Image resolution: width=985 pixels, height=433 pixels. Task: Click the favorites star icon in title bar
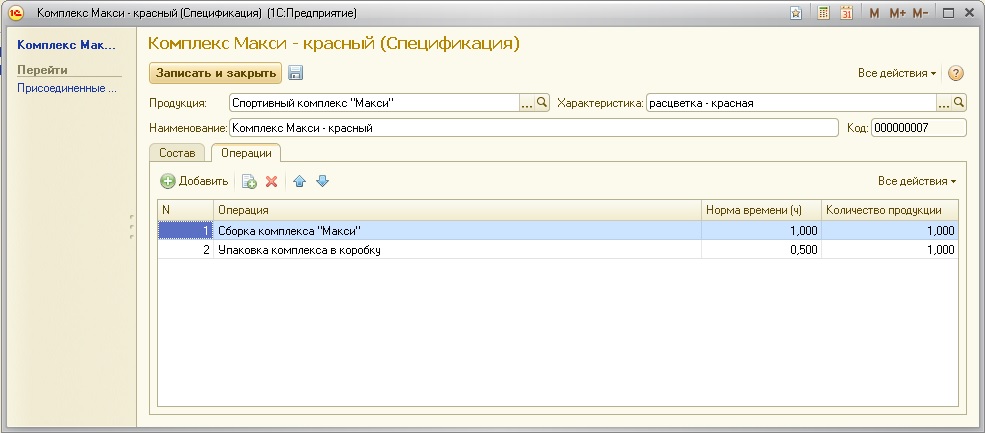pyautogui.click(x=796, y=13)
